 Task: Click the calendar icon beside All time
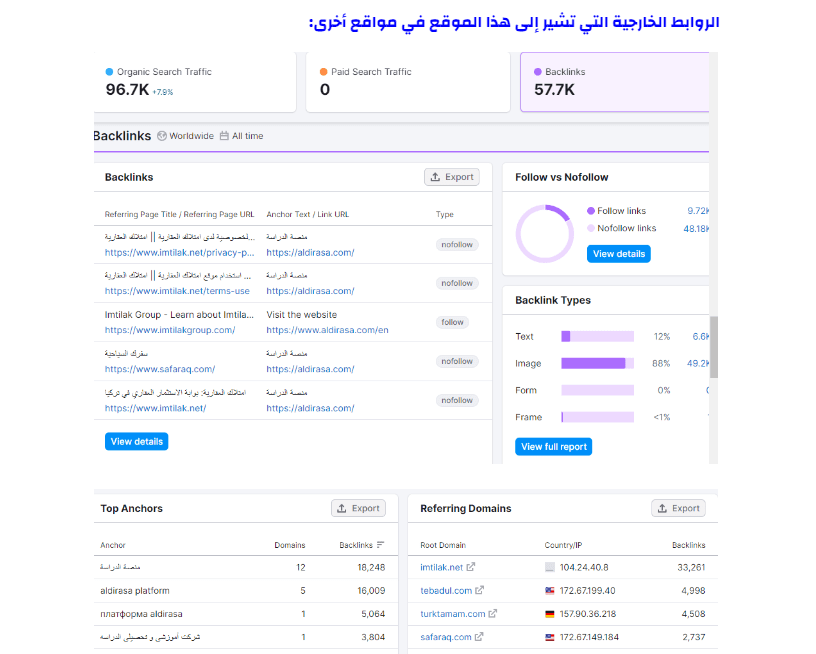click(224, 136)
